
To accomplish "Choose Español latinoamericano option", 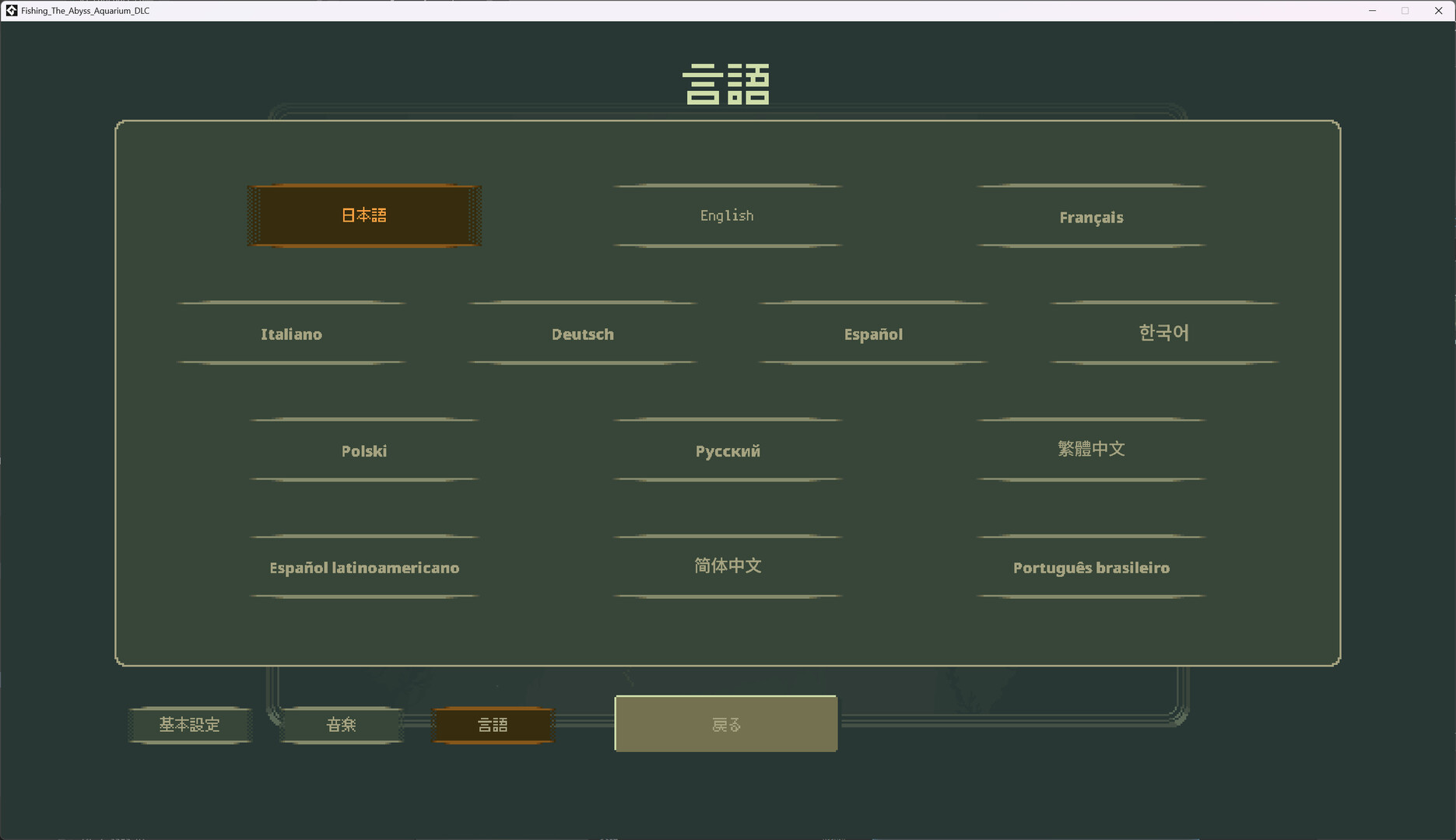I will click(364, 567).
